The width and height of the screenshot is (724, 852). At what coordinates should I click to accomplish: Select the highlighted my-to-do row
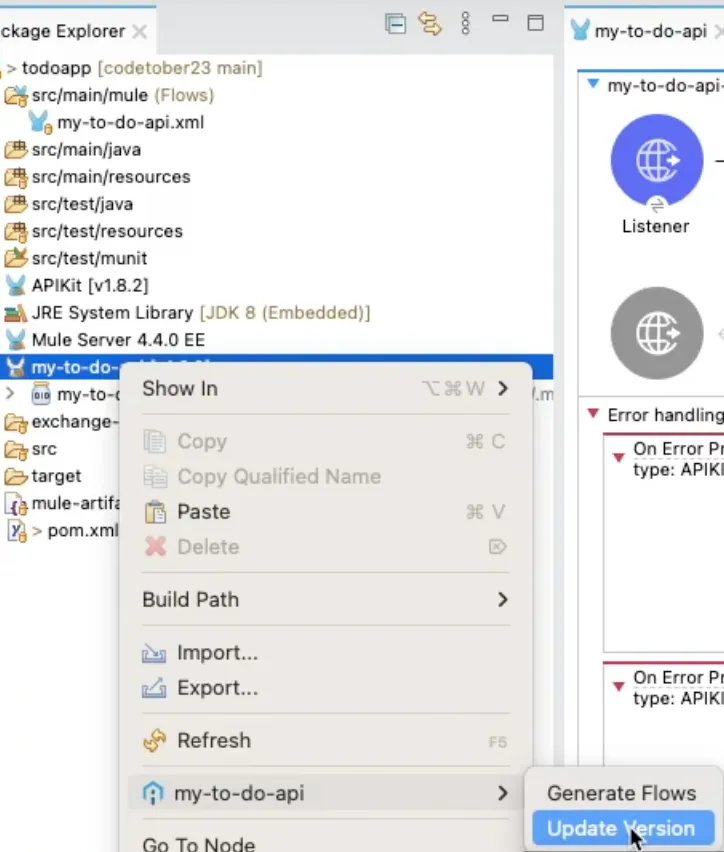click(276, 367)
